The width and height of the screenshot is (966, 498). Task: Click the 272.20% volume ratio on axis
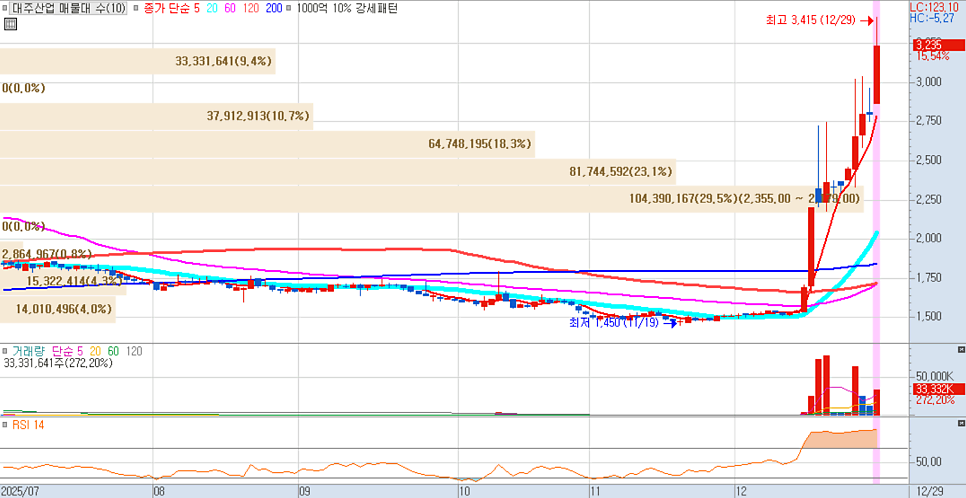click(x=935, y=399)
